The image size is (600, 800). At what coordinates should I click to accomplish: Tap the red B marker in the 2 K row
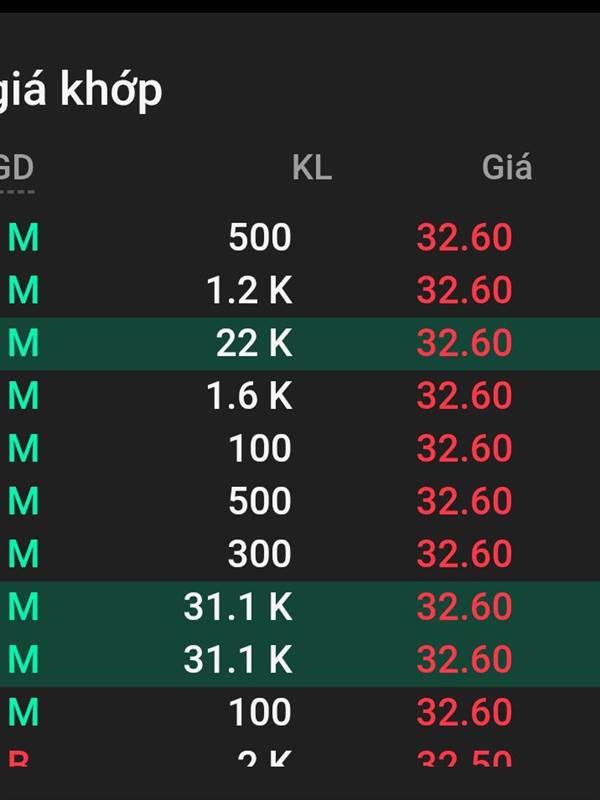coord(18,758)
